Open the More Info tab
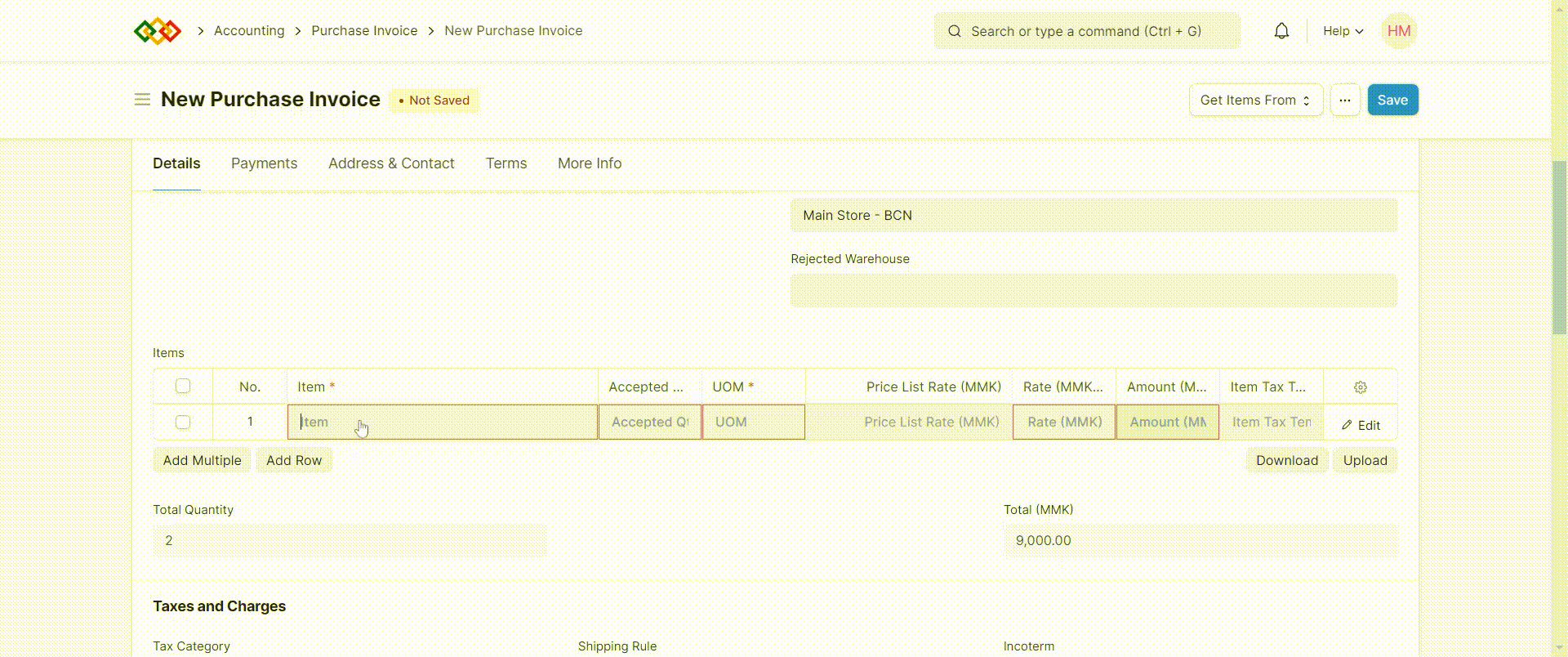The width and height of the screenshot is (1568, 657). pyautogui.click(x=590, y=163)
